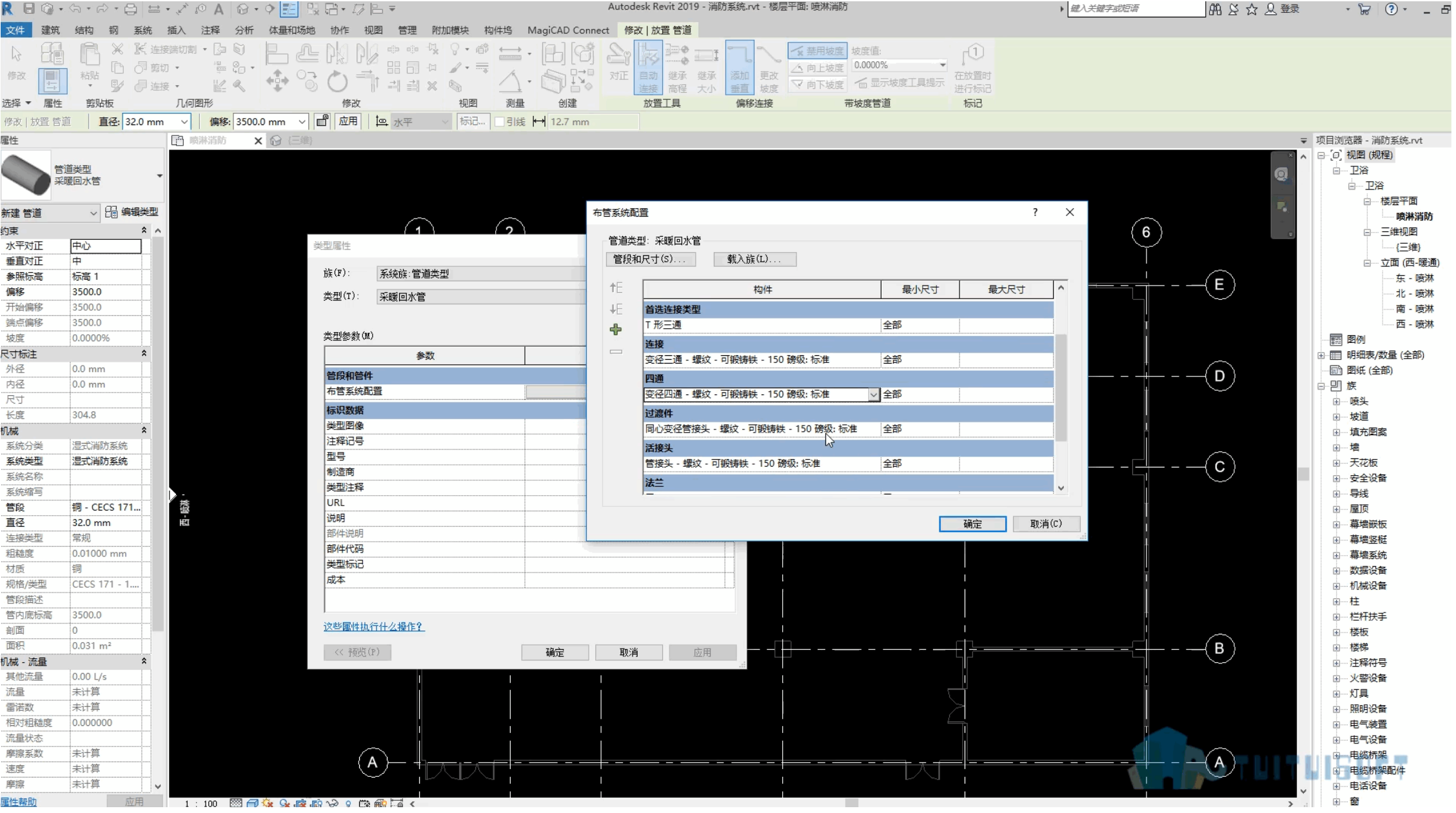The image size is (1456, 813).
Task: Toggle 禁用坡度 slope option
Action: [x=817, y=50]
